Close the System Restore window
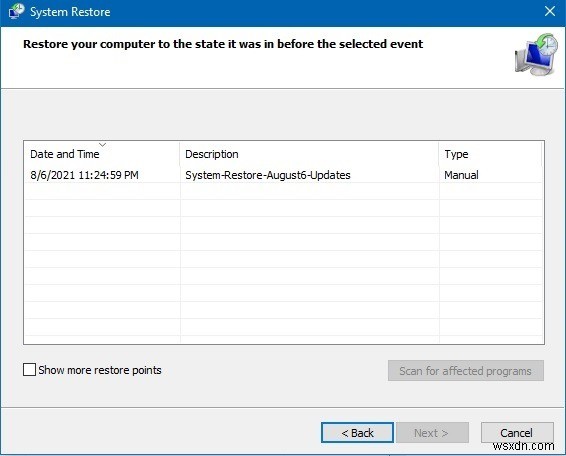This screenshot has height=456, width=566. [x=550, y=12]
